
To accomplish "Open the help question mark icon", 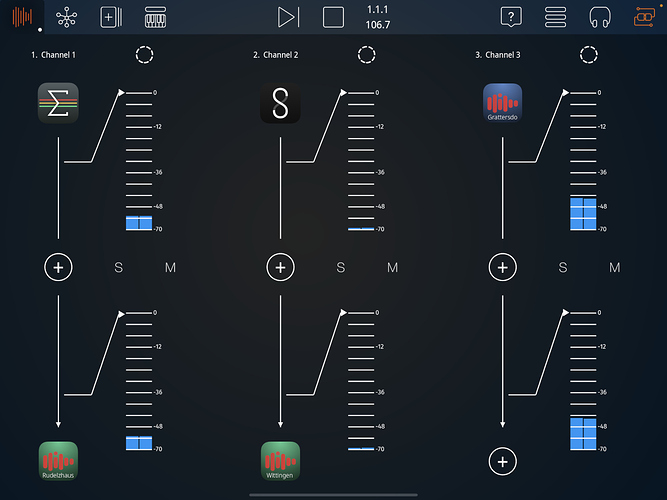I will (511, 17).
